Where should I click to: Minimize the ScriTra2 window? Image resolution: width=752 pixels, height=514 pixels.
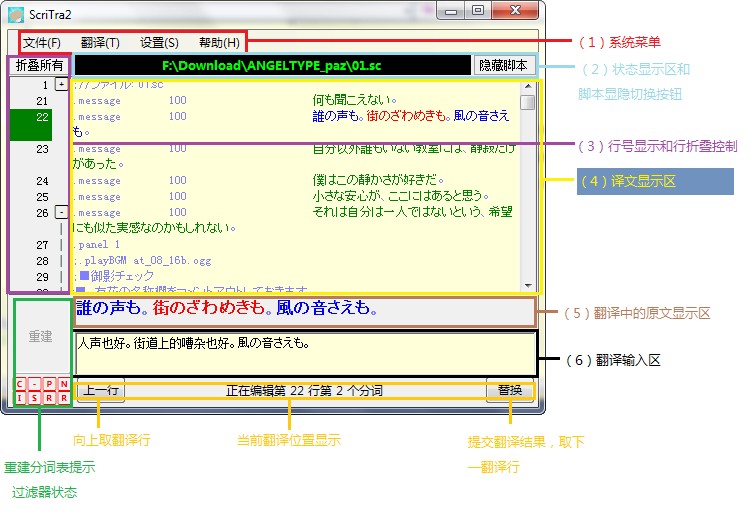pyautogui.click(x=451, y=11)
